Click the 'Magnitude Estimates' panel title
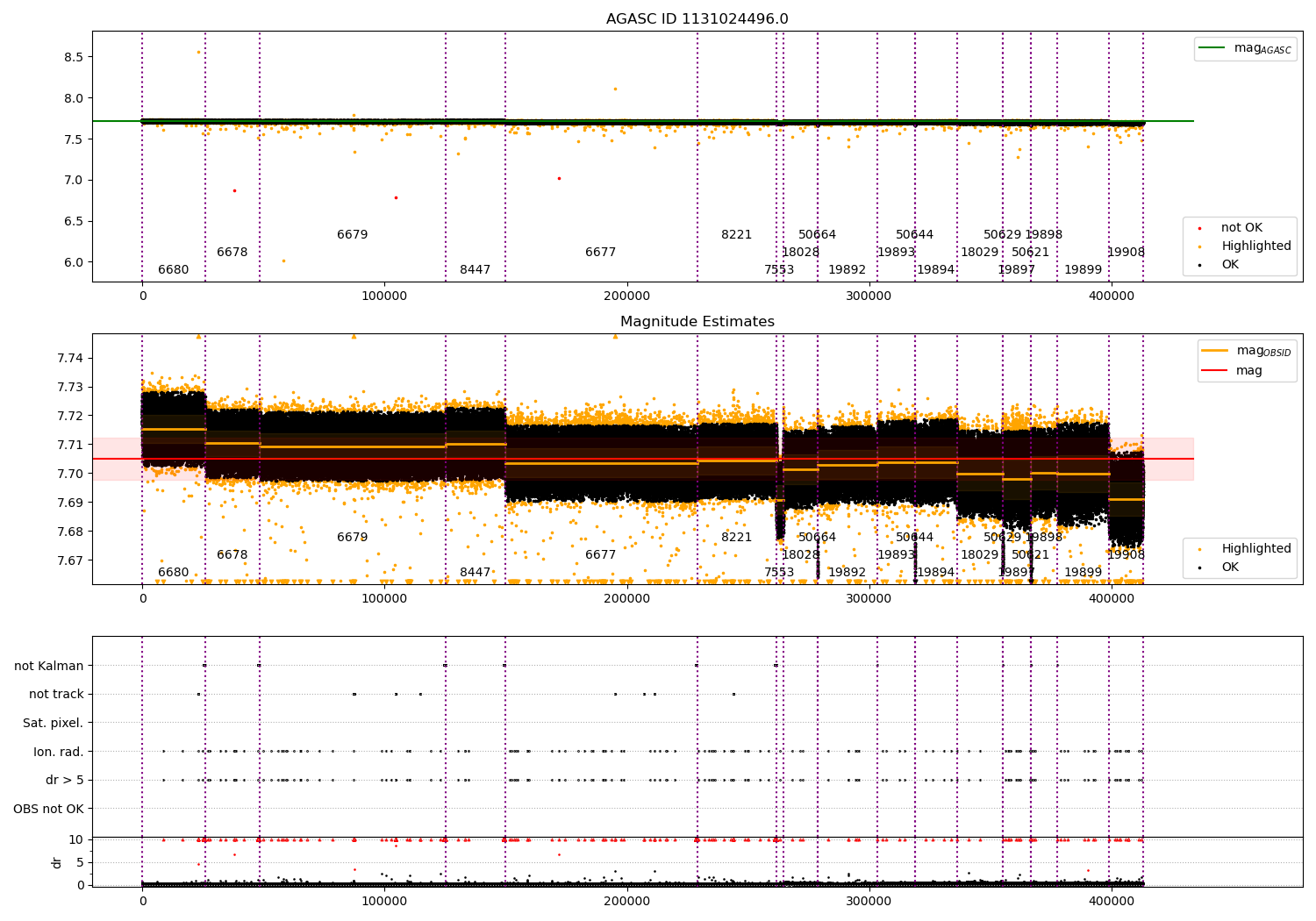The height and width of the screenshot is (921, 1316). point(697,322)
